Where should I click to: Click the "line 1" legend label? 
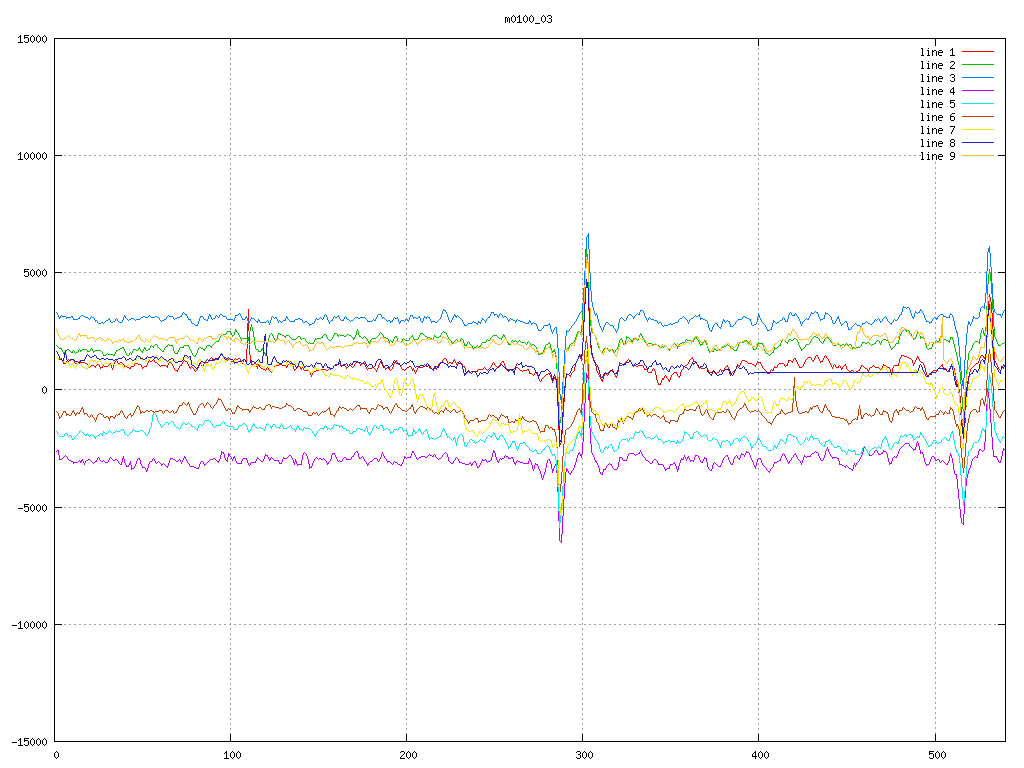click(x=937, y=52)
